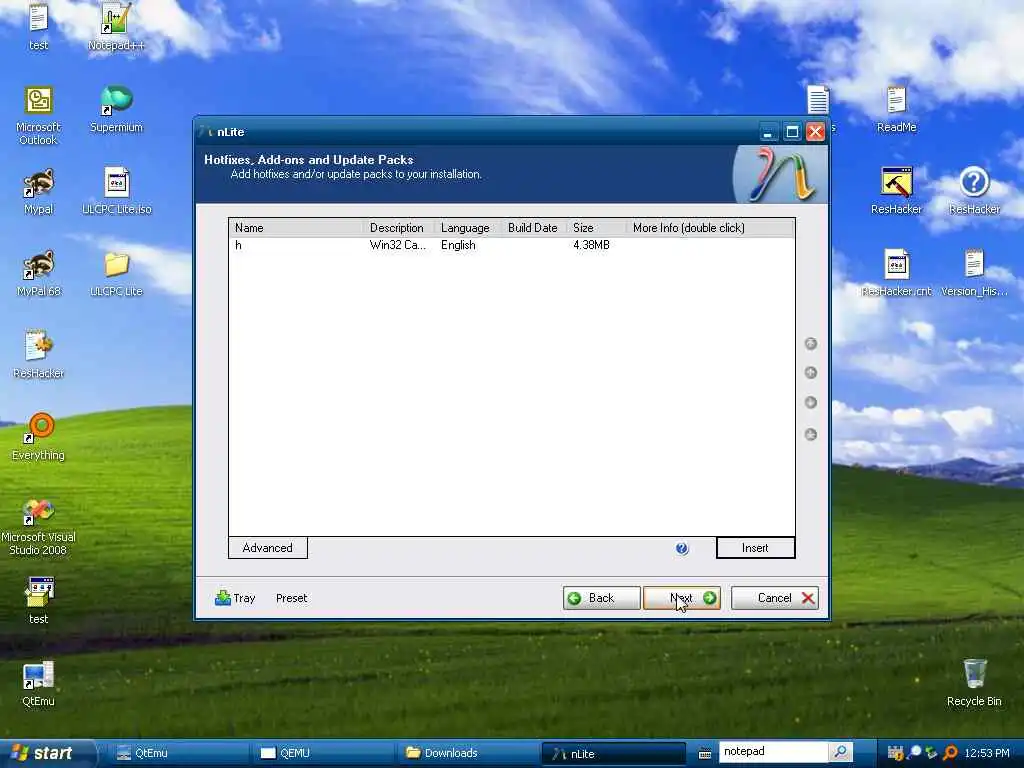Screen dimensions: 1024x768
Task: Go Back to the previous nLite page
Action: coord(601,598)
